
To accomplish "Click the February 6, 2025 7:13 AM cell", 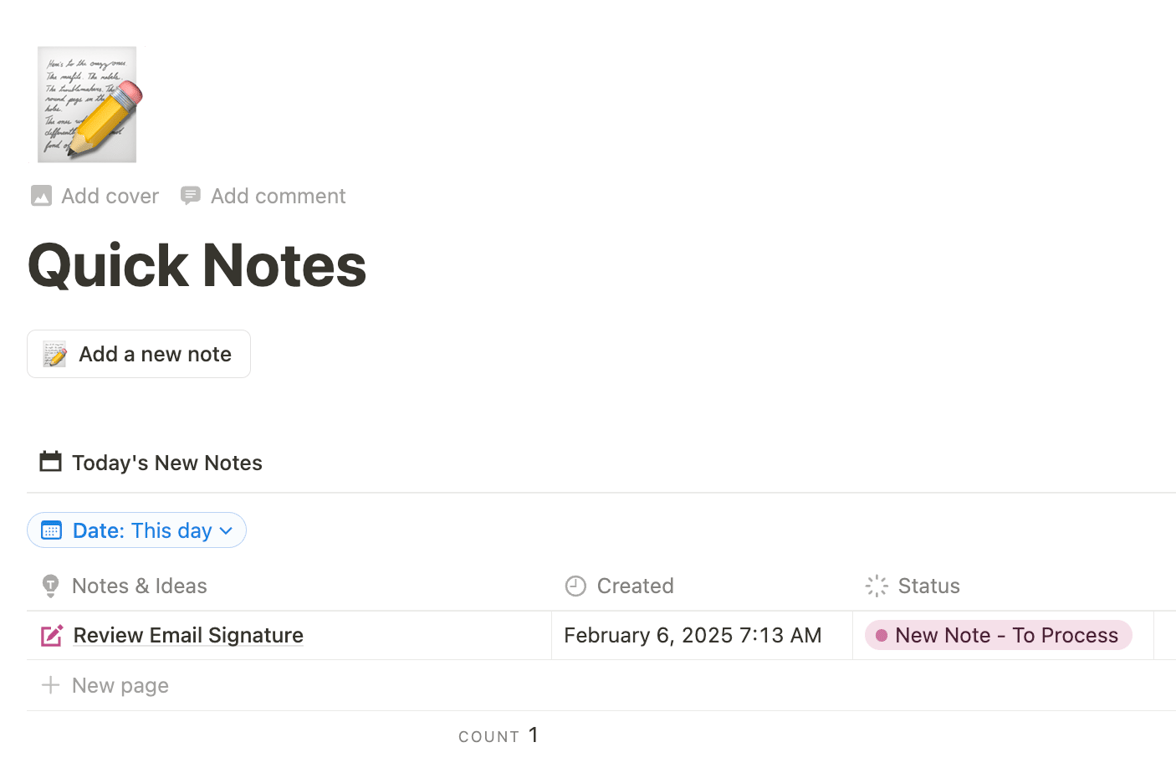I will coord(692,635).
